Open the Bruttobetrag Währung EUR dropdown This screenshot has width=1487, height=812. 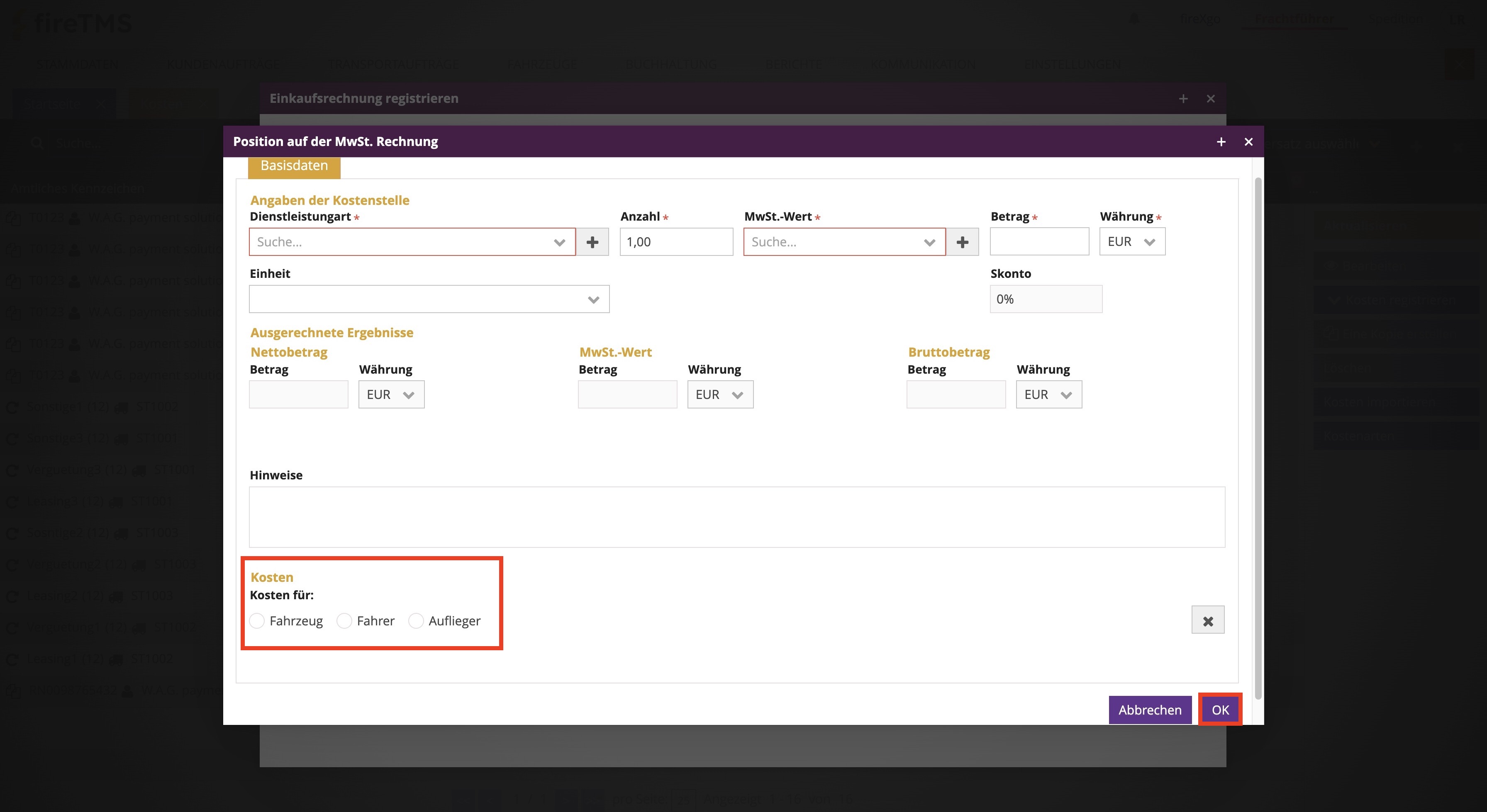tap(1048, 395)
